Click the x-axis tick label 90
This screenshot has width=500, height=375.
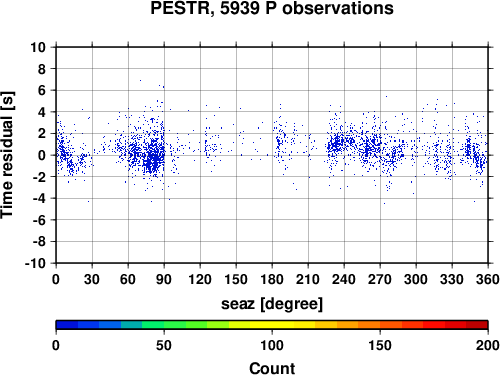point(164,279)
